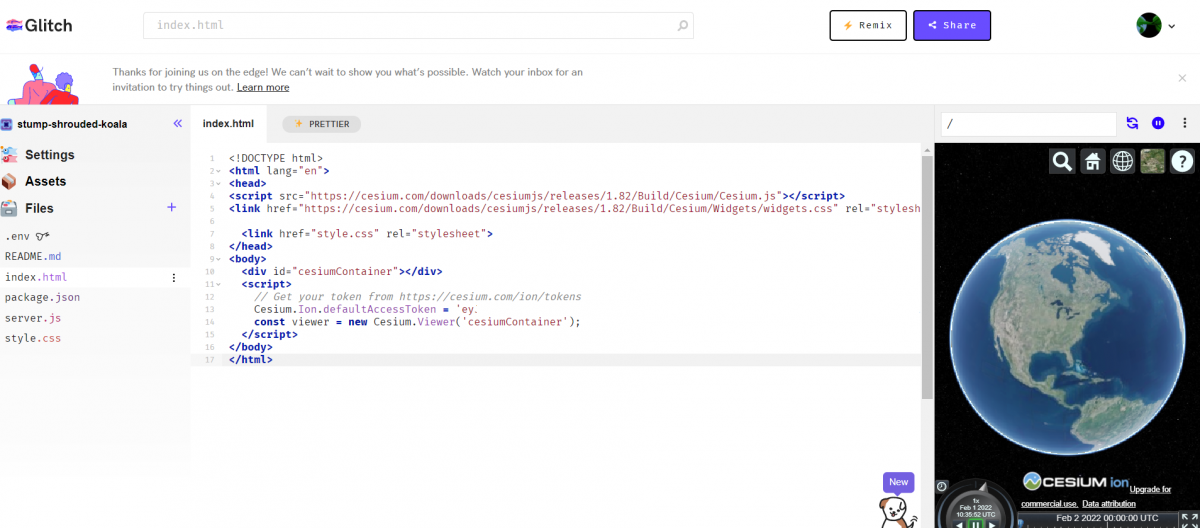Open the Settings section in sidebar
The height and width of the screenshot is (528, 1200).
click(x=49, y=155)
